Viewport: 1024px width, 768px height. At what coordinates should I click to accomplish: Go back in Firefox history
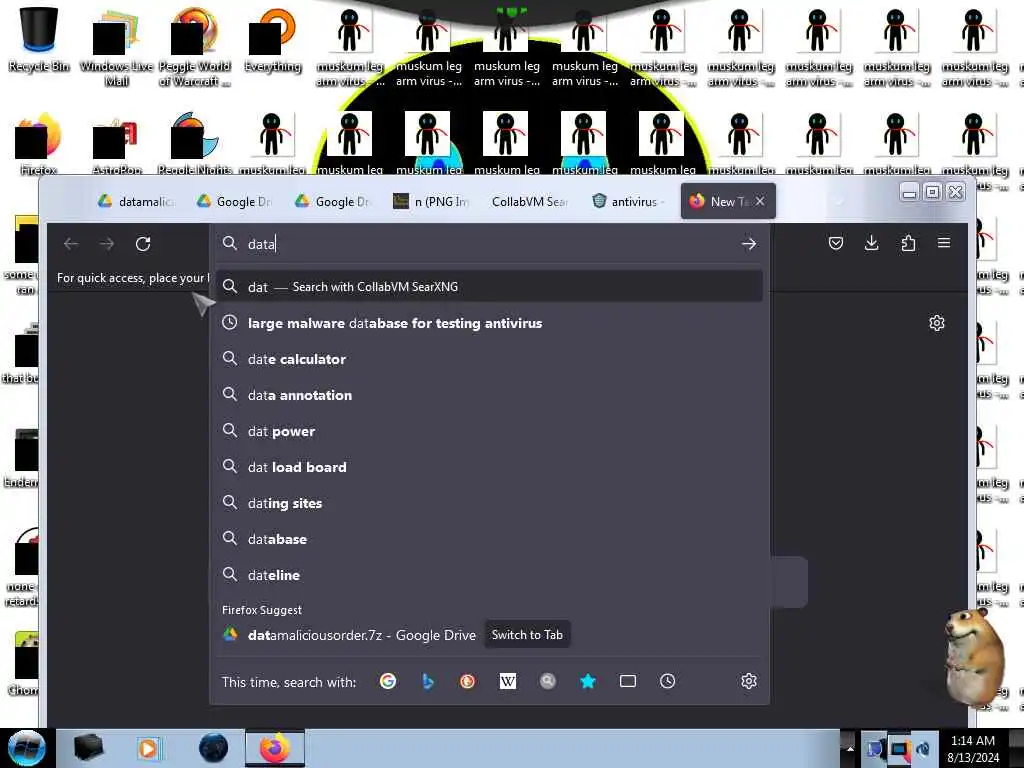(71, 244)
